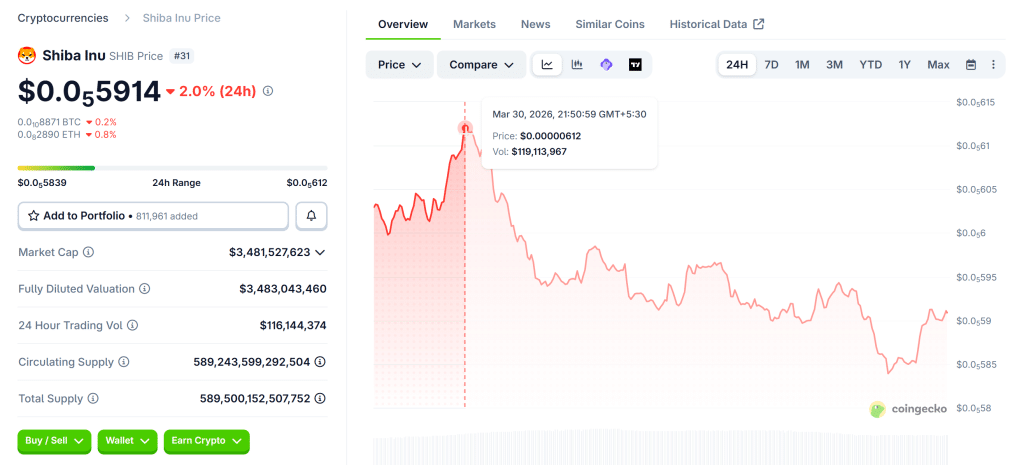Select the 3M time range
This screenshot has height=465, width=1024.
point(834,65)
